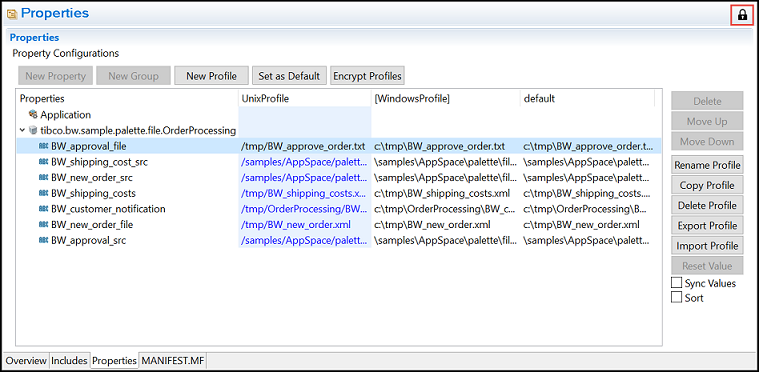Click the BW_shipping_cost_src property icon
759x372 pixels.
[x=44, y=162]
